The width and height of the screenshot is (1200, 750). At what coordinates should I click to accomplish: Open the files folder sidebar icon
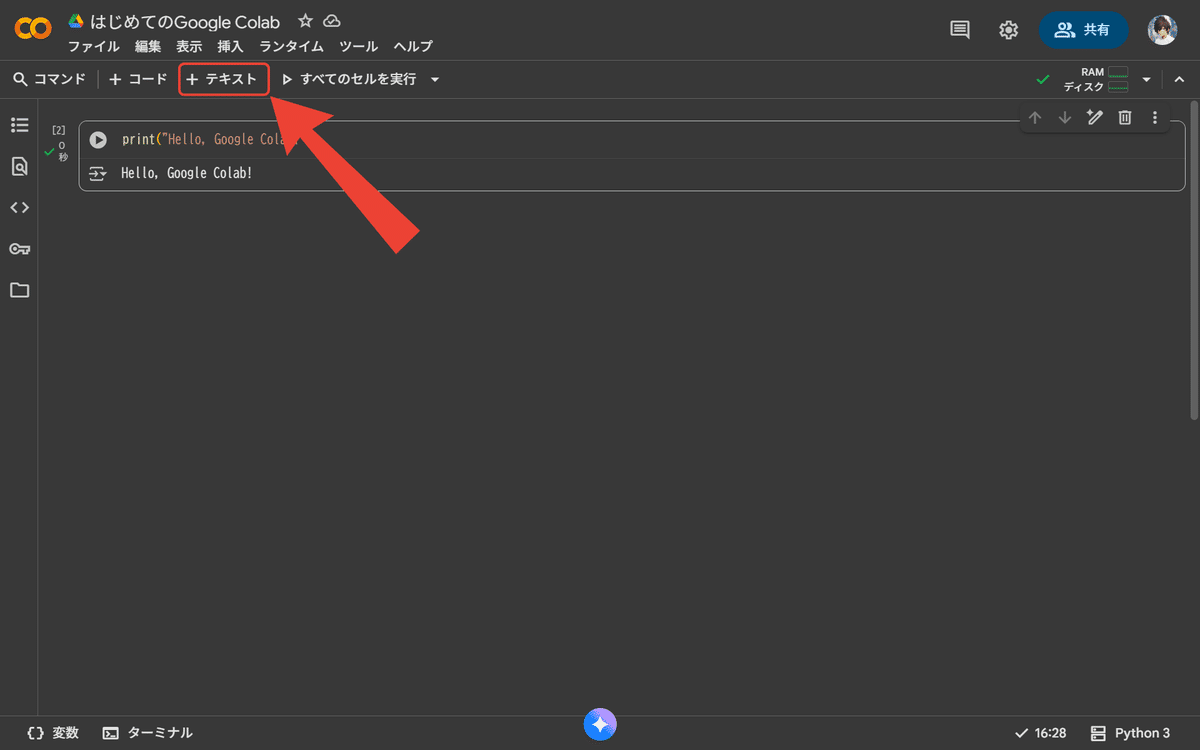19,290
